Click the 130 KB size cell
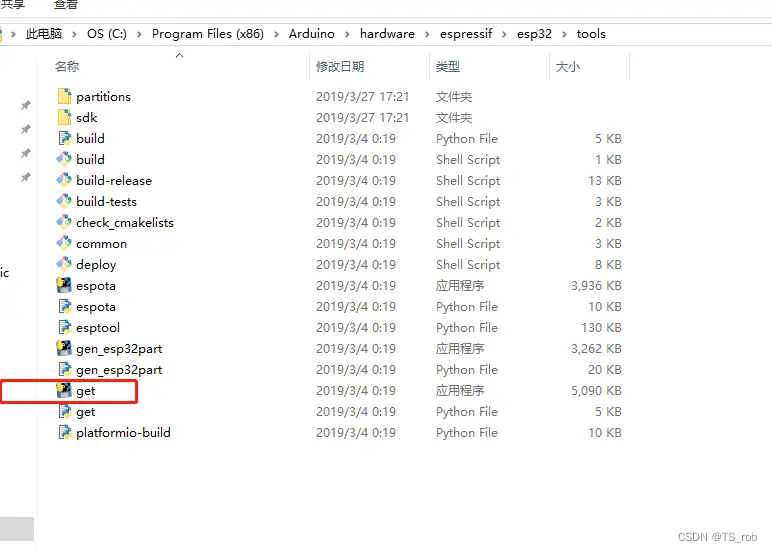 coord(601,327)
